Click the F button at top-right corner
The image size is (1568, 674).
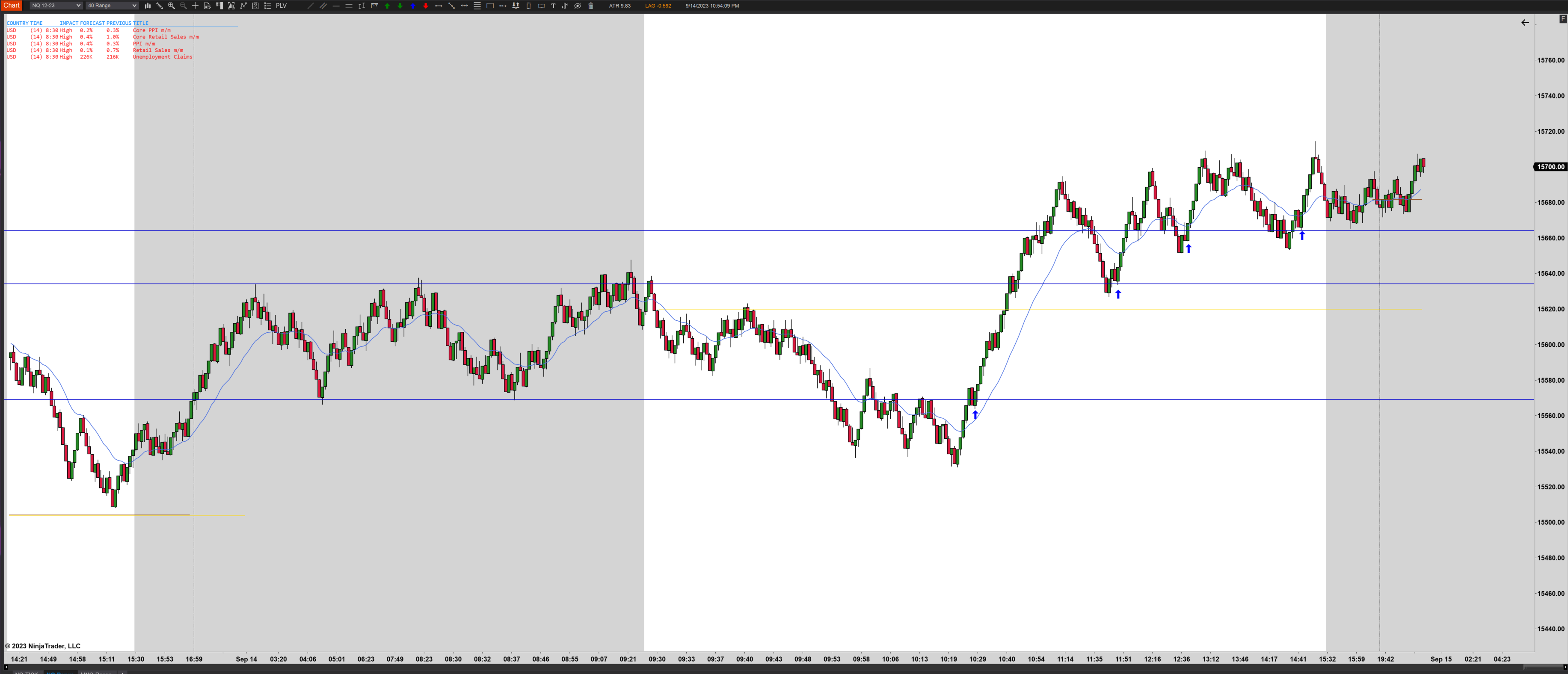click(1562, 19)
